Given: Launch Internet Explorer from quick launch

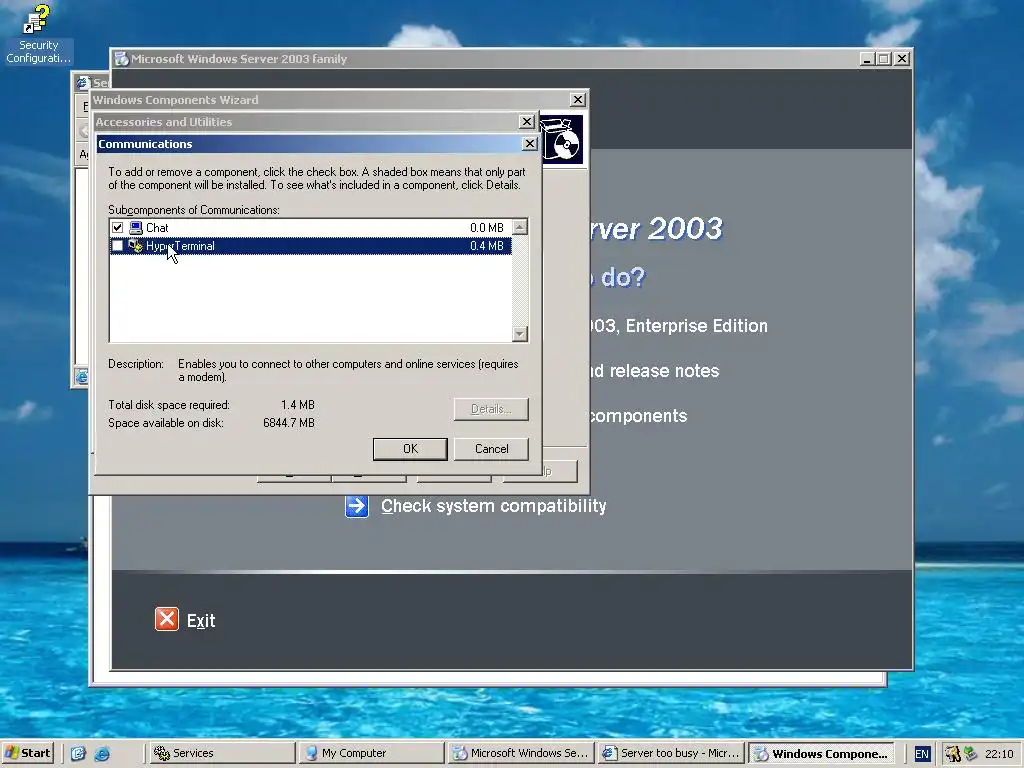Looking at the screenshot, I should (x=102, y=754).
